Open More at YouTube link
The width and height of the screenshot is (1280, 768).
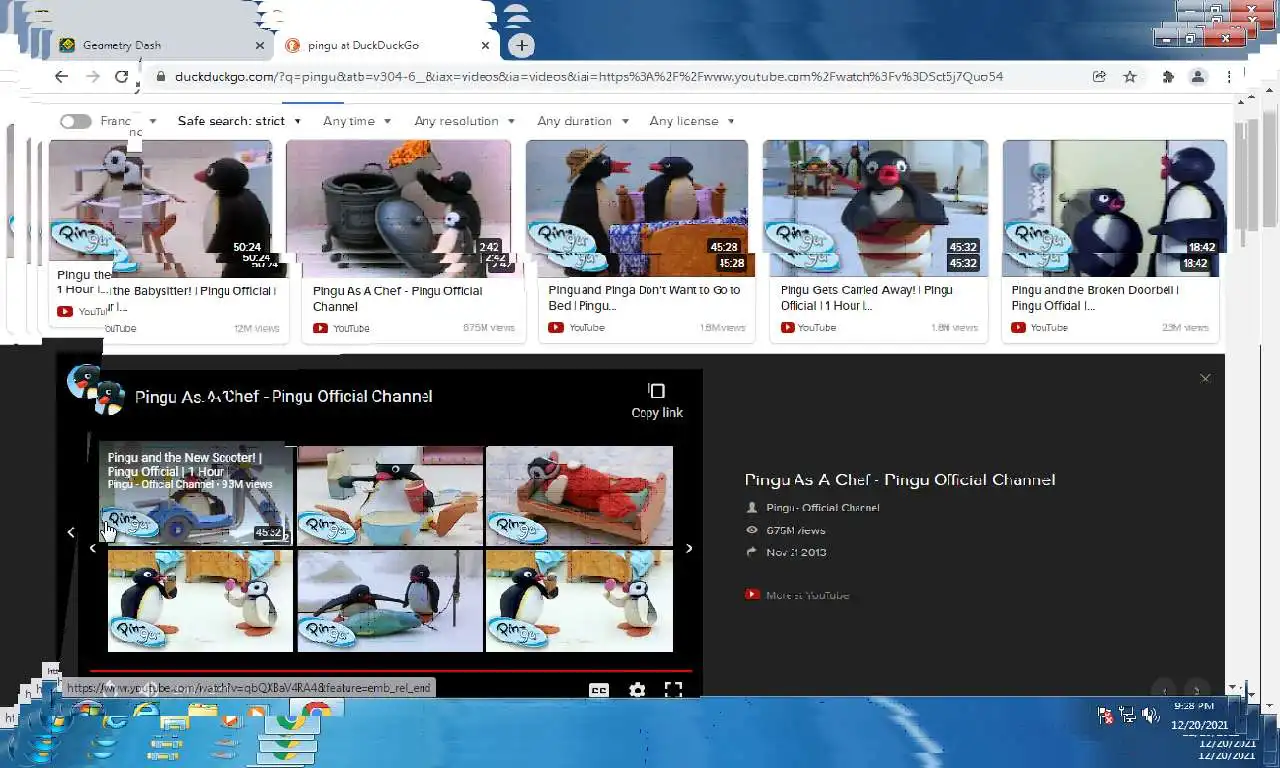(x=798, y=595)
